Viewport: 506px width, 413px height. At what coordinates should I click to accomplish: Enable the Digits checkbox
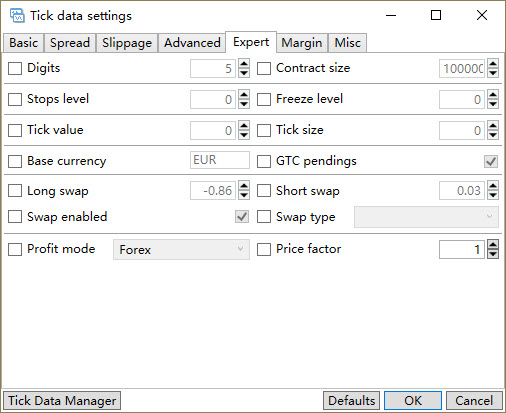pos(15,68)
